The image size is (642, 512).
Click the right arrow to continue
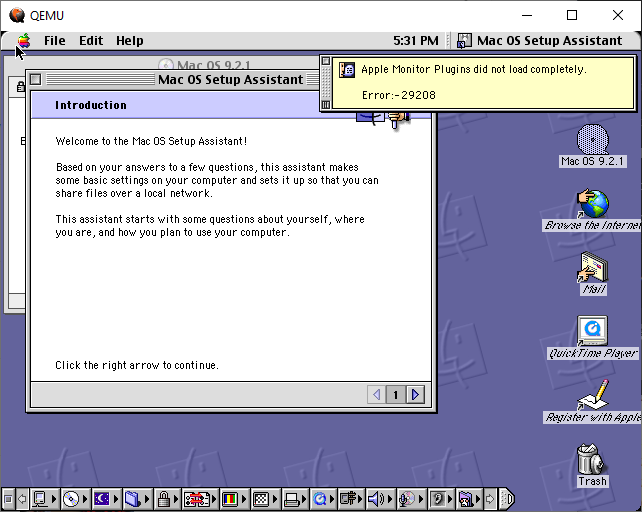tap(415, 395)
